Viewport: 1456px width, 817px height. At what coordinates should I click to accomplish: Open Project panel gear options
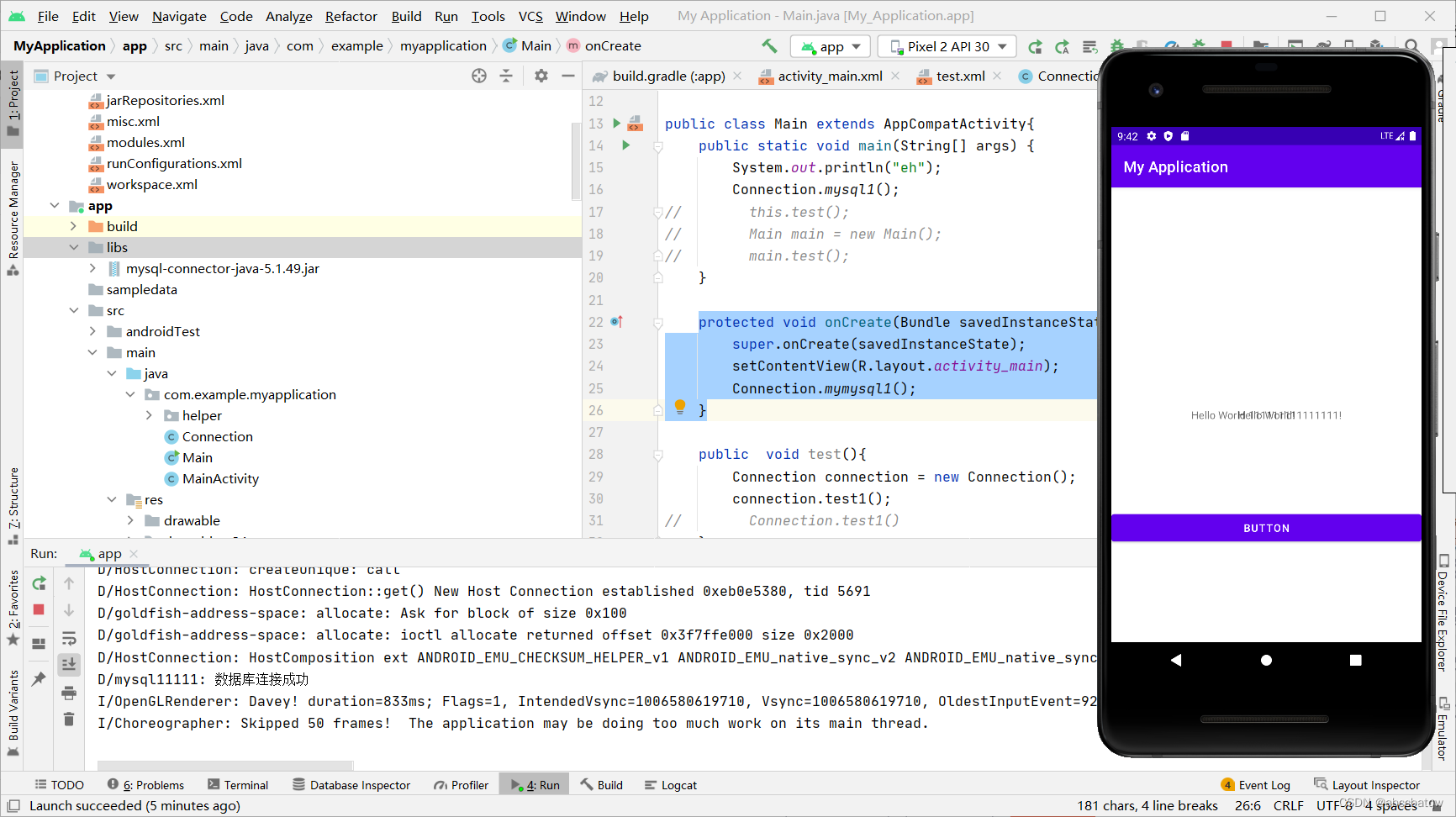point(541,76)
